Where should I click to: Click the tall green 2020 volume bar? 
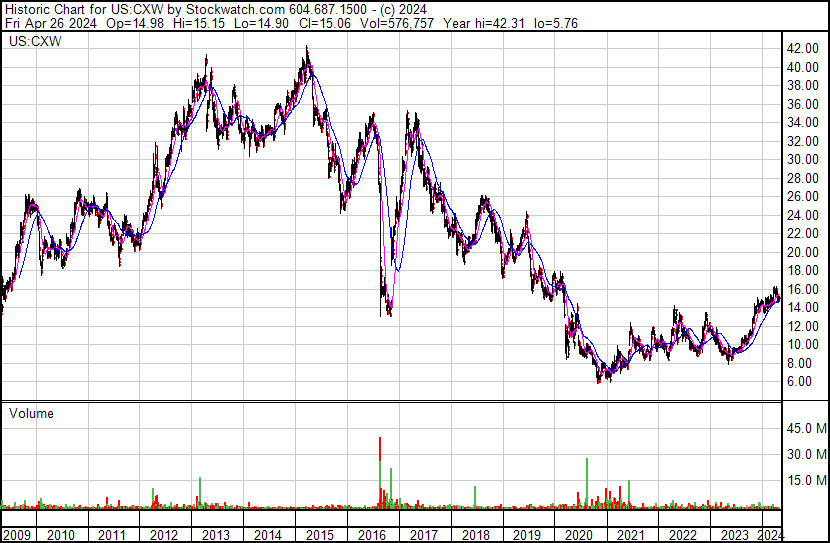(x=587, y=483)
